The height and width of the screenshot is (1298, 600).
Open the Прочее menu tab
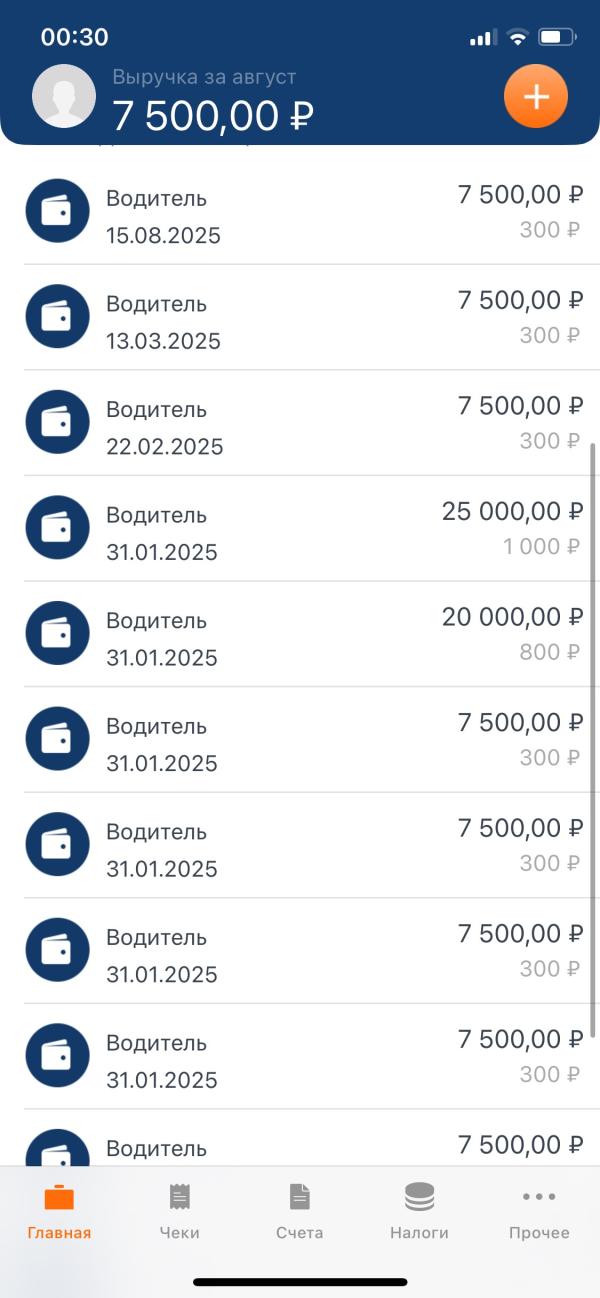click(539, 1211)
